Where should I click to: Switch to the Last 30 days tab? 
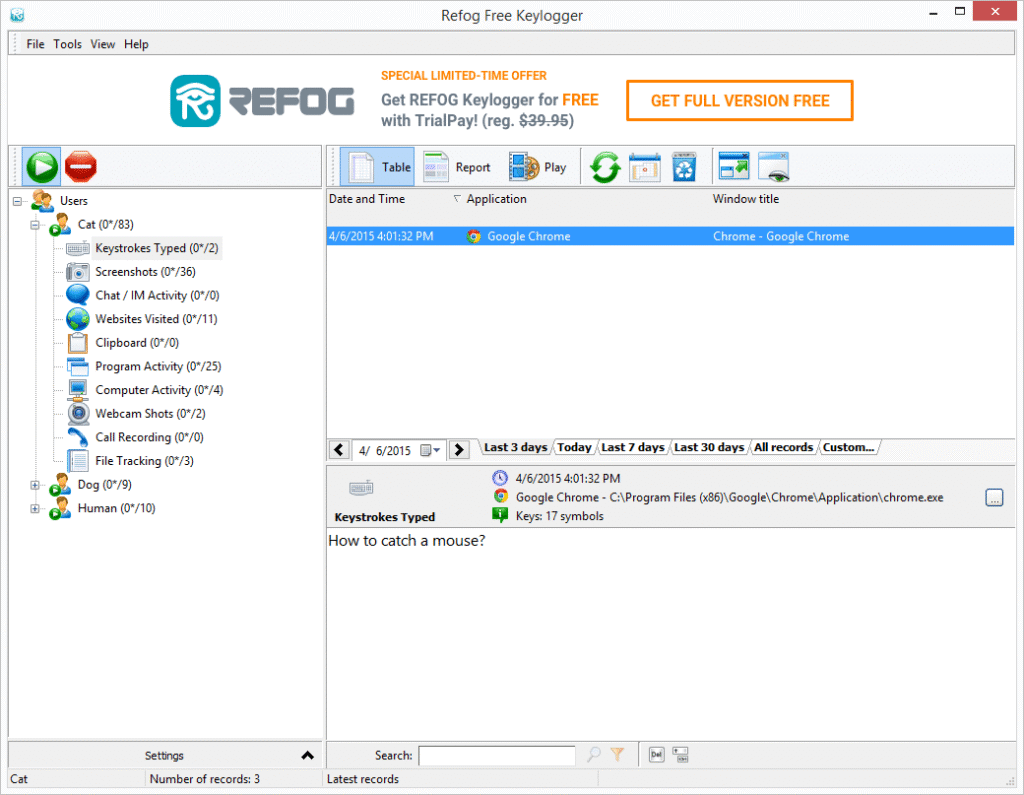[x=708, y=447]
